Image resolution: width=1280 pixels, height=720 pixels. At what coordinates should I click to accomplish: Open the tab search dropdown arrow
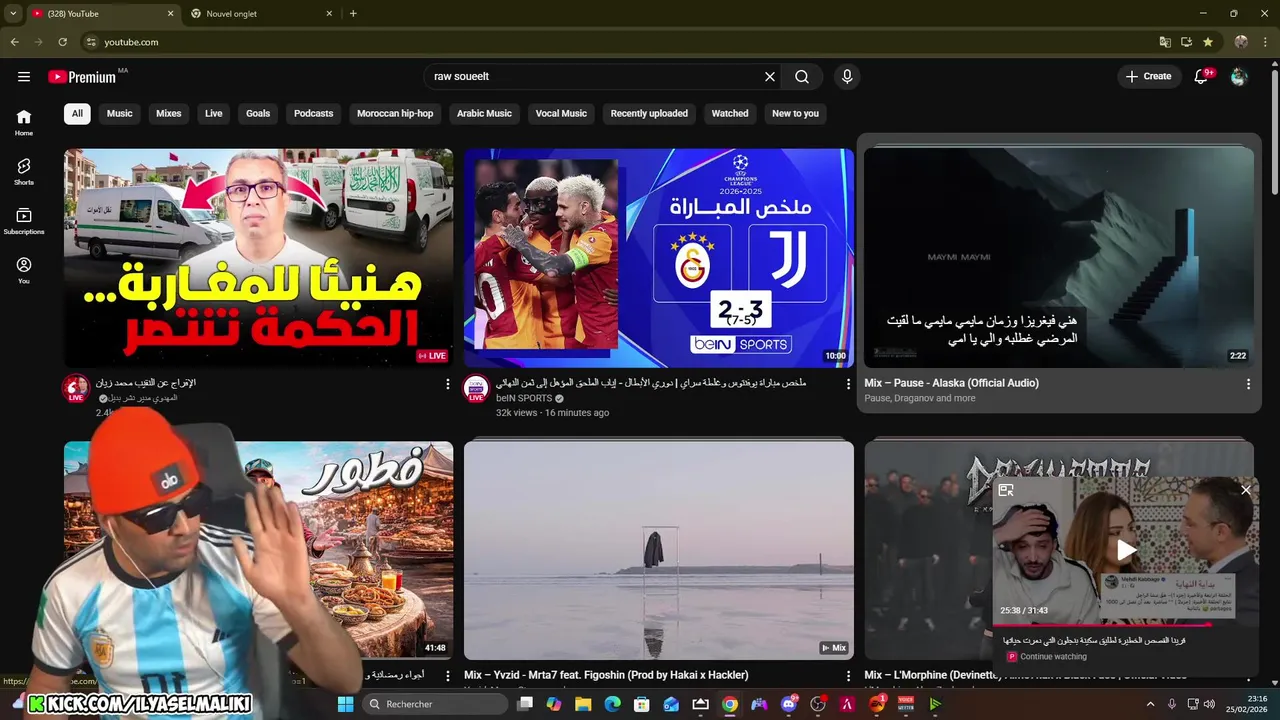tap(13, 13)
